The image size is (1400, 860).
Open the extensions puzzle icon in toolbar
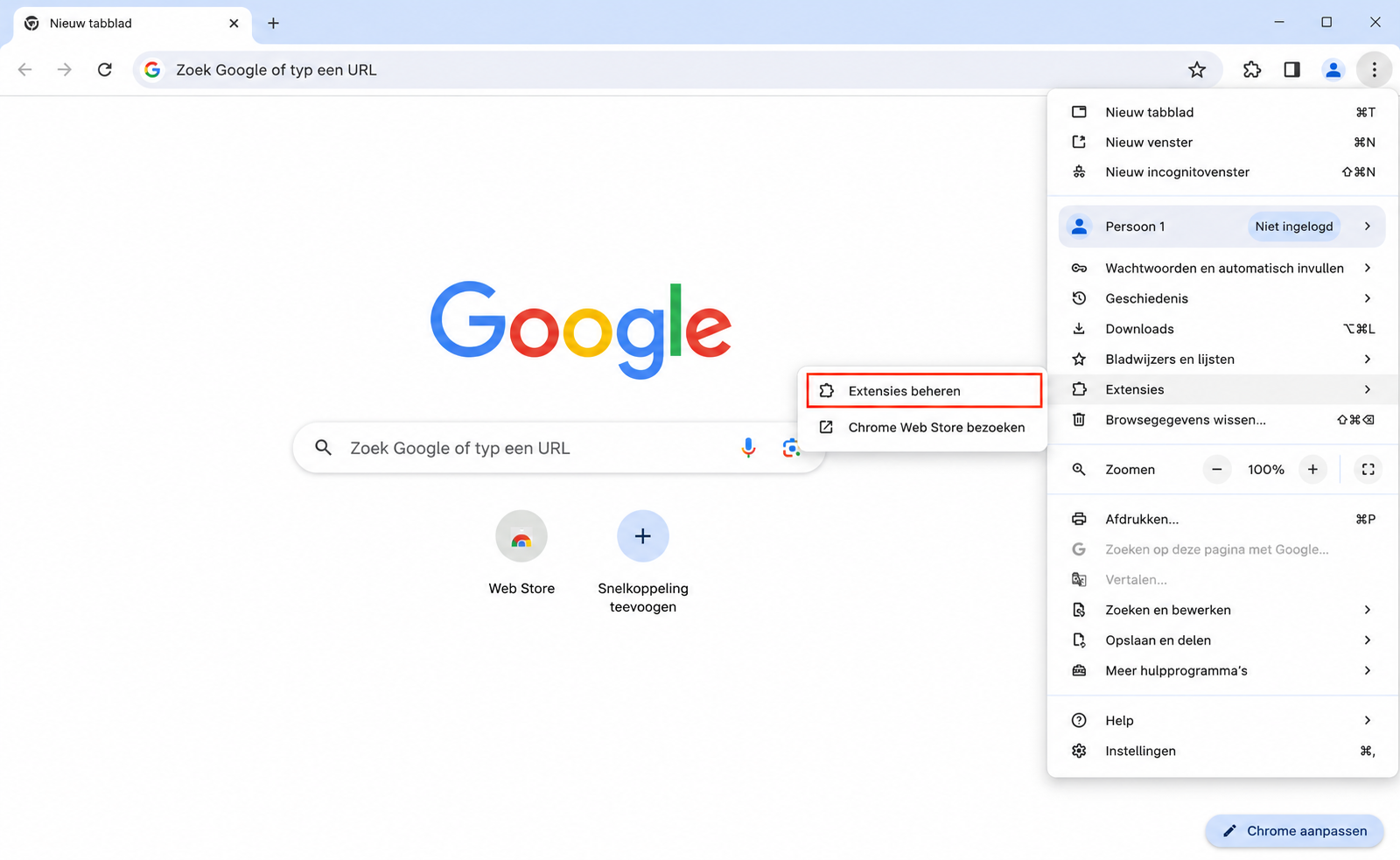point(1252,70)
